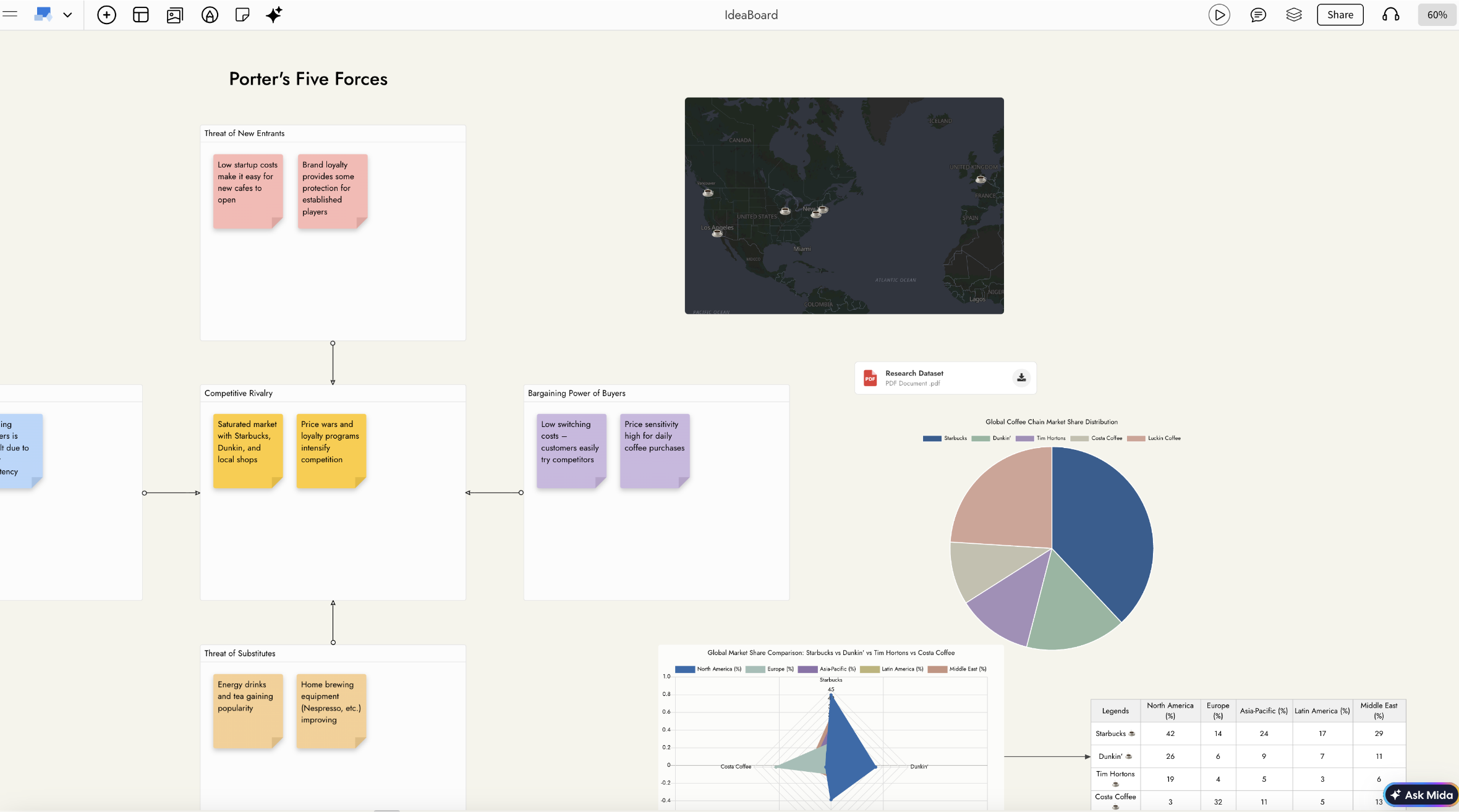Click the add element plus icon
This screenshot has width=1459, height=812.
pos(106,15)
